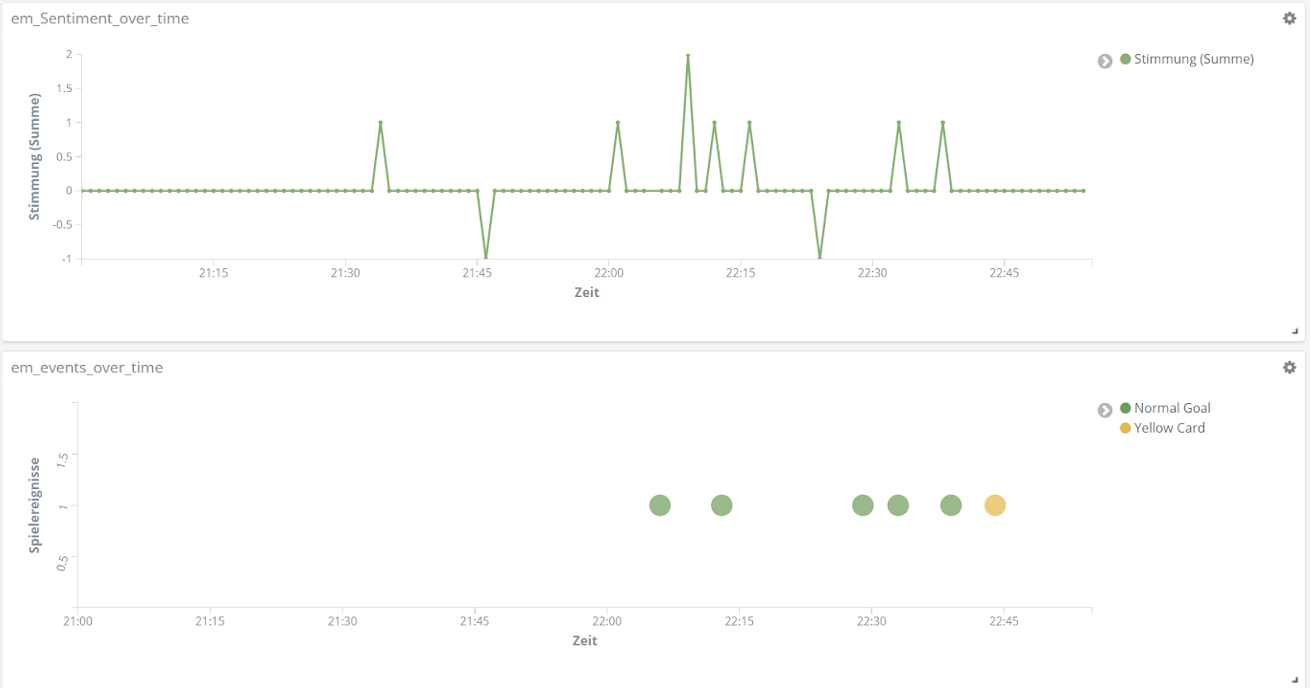Viewport: 1310px width, 688px height.
Task: Click resize handle icon of events panel
Action: (1295, 680)
